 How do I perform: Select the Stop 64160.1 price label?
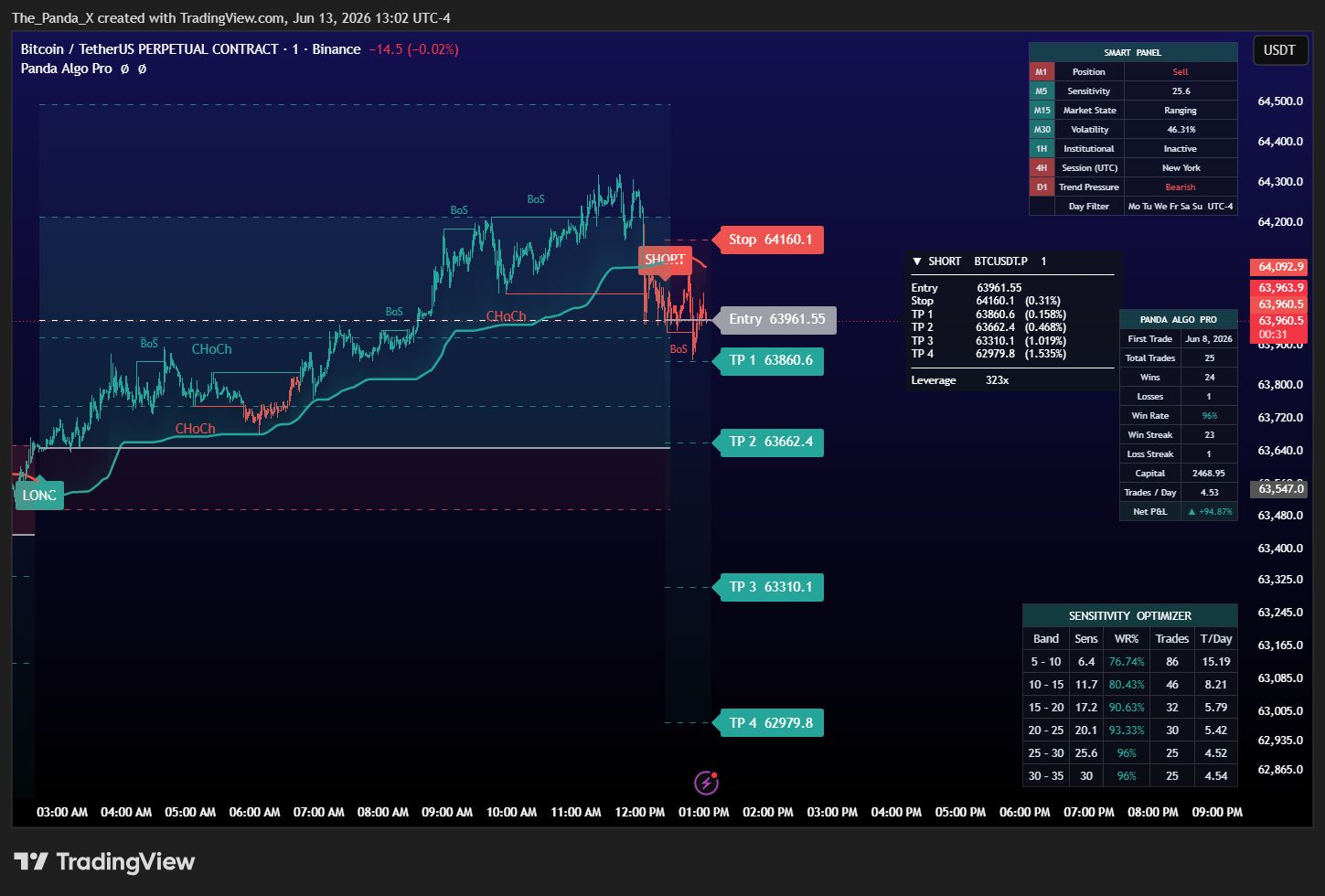(x=769, y=240)
